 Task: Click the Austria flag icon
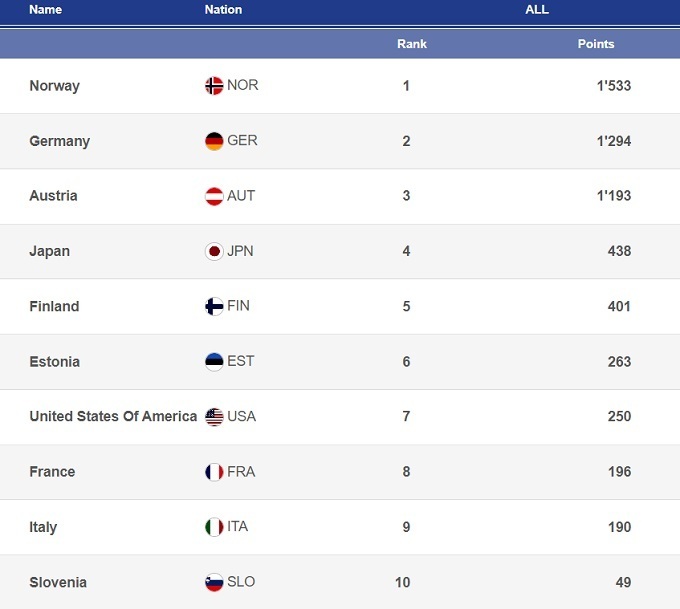tap(214, 196)
